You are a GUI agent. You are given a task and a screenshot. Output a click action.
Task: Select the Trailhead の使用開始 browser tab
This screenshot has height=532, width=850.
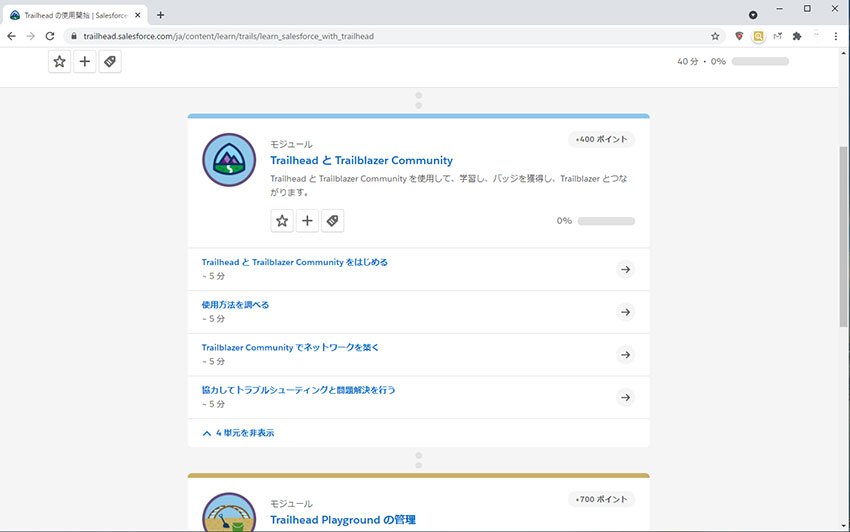[75, 15]
